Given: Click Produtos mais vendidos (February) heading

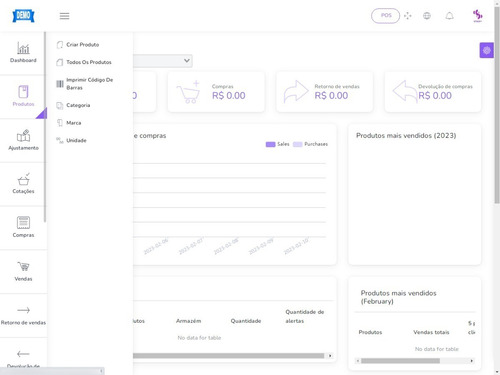Looking at the screenshot, I should click(398, 297).
